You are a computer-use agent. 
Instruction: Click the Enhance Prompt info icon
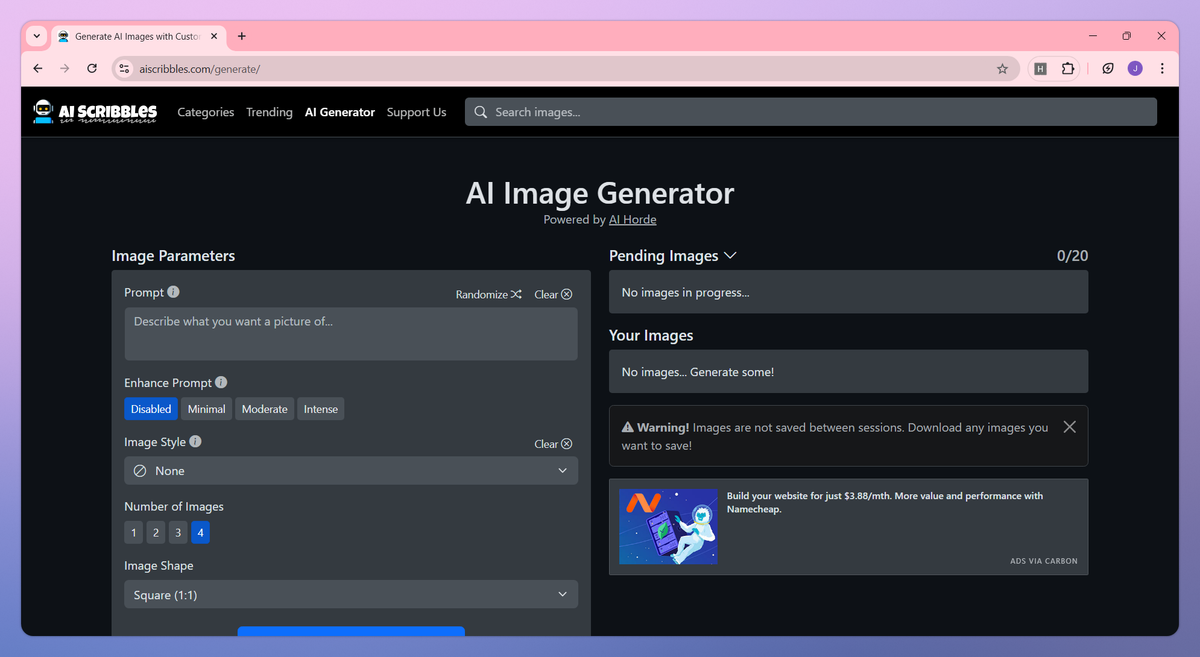(x=221, y=382)
